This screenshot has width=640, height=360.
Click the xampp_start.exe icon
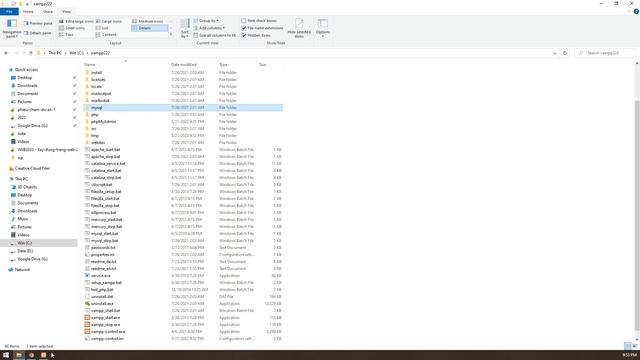pos(87,318)
